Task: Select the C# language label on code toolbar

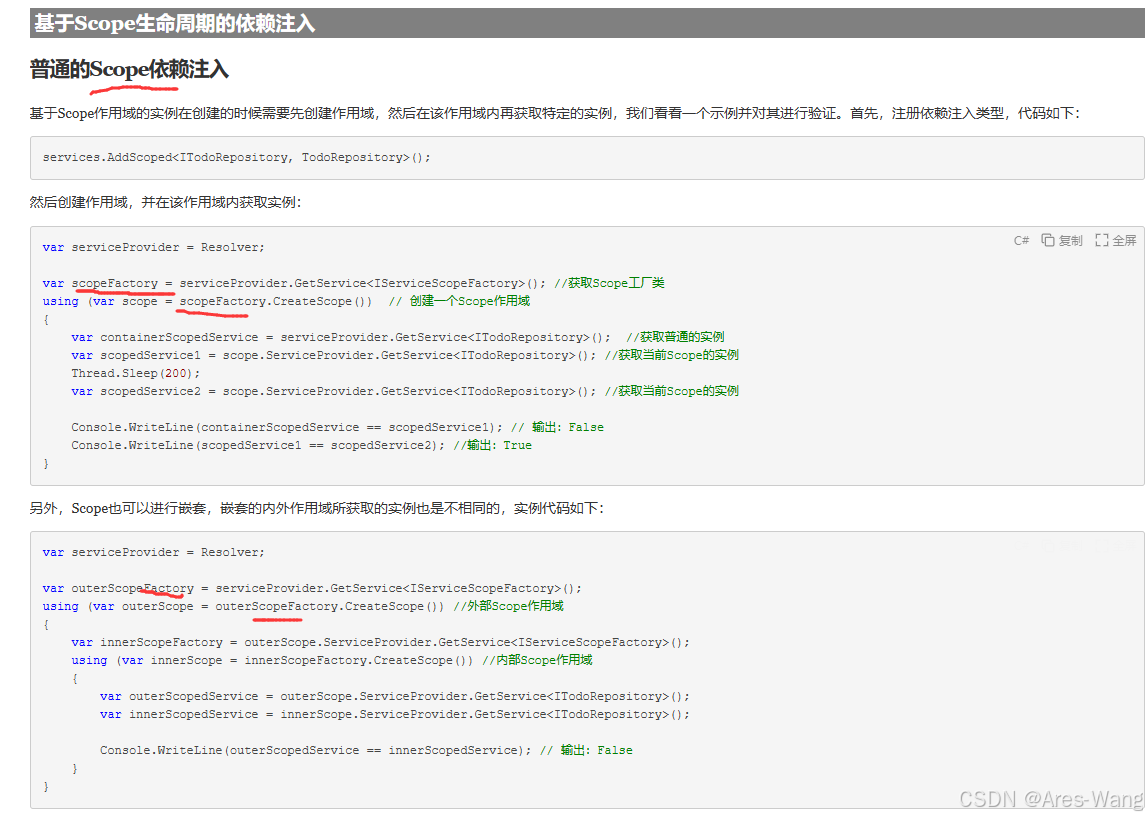Action: pyautogui.click(x=1020, y=240)
